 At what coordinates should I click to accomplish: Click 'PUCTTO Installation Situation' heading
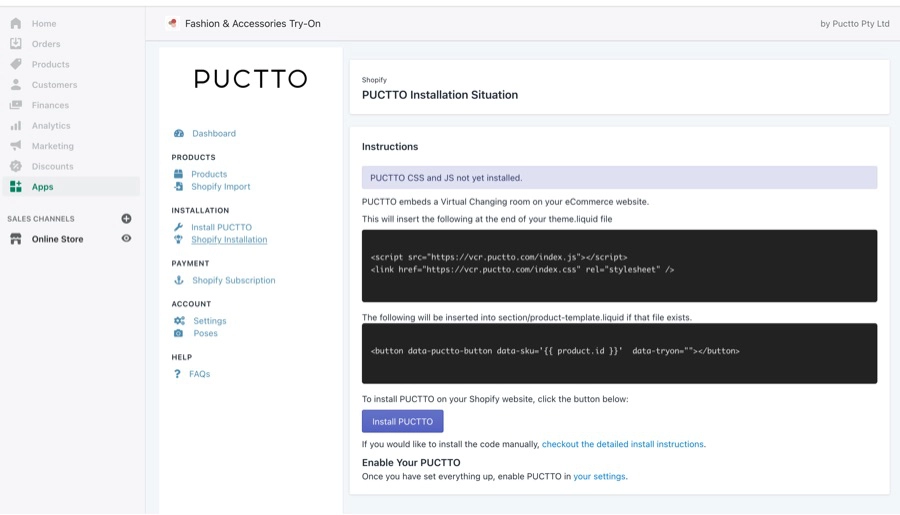[440, 95]
